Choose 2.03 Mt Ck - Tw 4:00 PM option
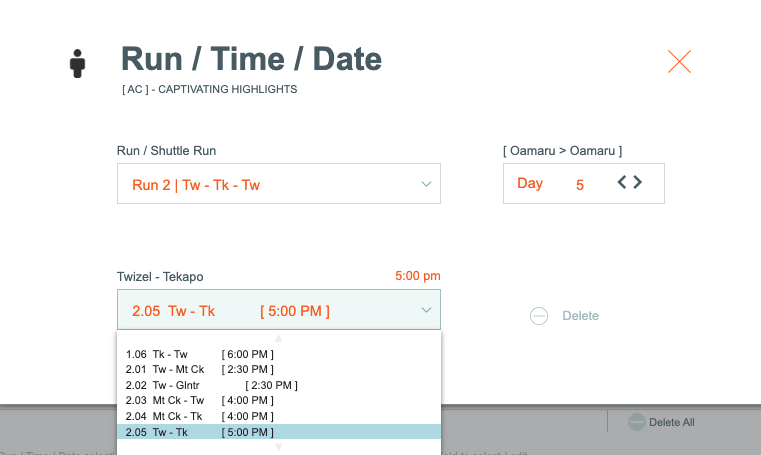 pyautogui.click(x=279, y=401)
